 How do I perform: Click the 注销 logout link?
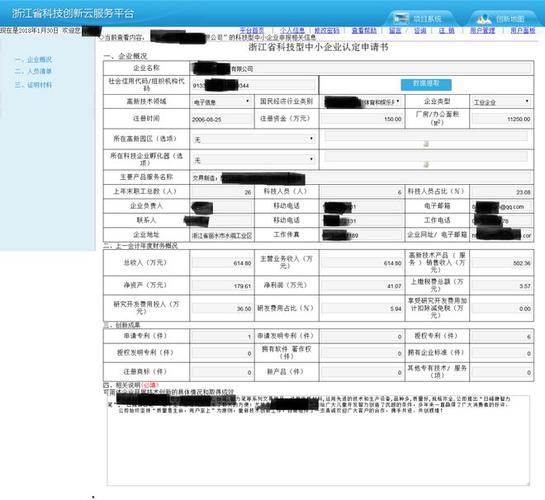(447, 31)
